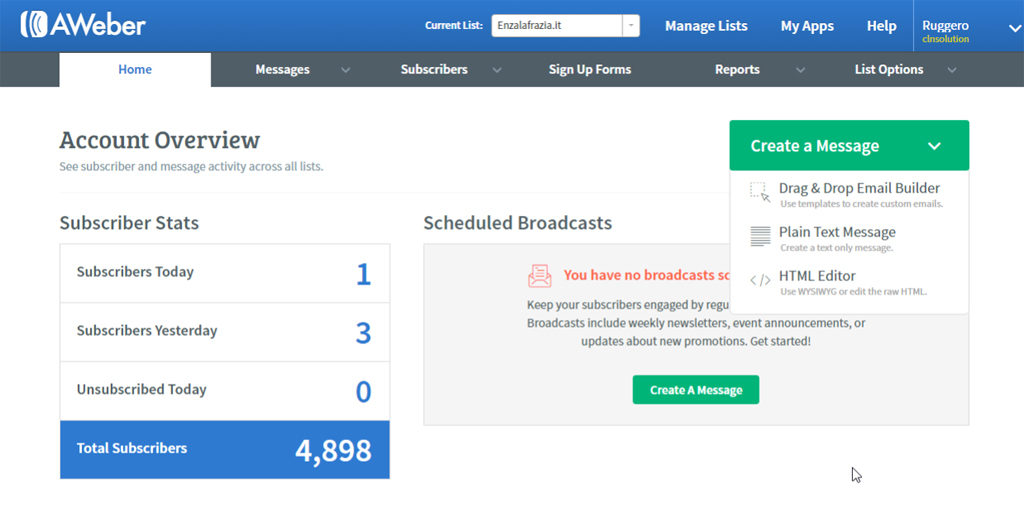Click the HTML Editor code brackets icon
1024x517 pixels.
[x=760, y=281]
